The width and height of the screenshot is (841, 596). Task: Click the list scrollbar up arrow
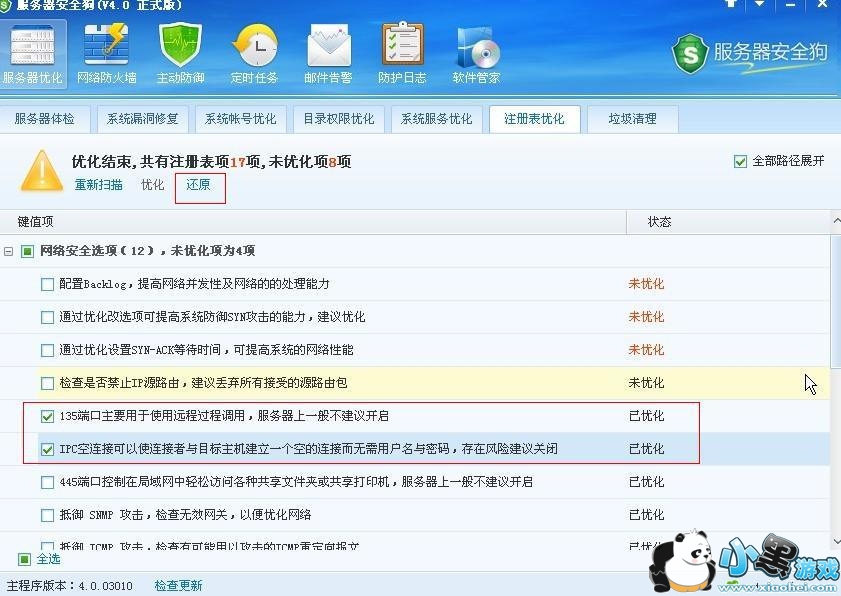(x=836, y=221)
